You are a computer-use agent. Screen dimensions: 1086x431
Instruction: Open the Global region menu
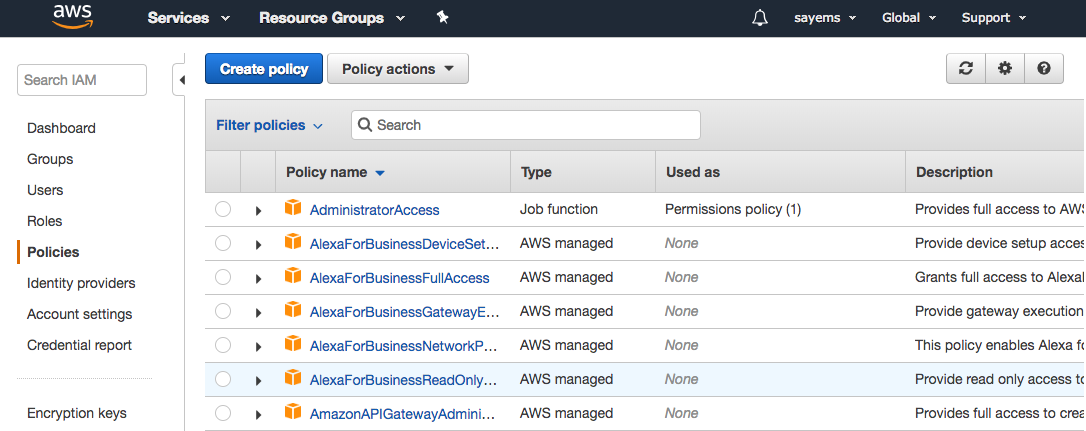[908, 18]
